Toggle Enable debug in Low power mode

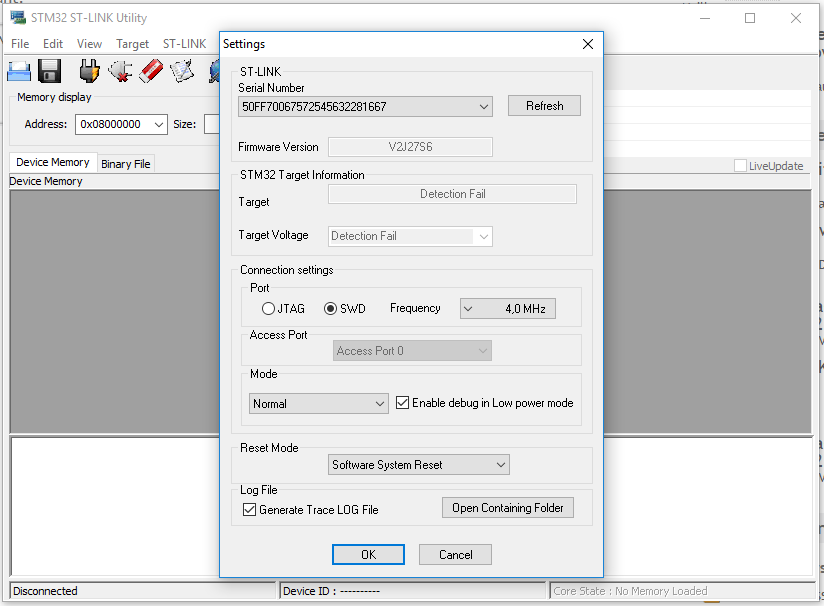coord(403,403)
